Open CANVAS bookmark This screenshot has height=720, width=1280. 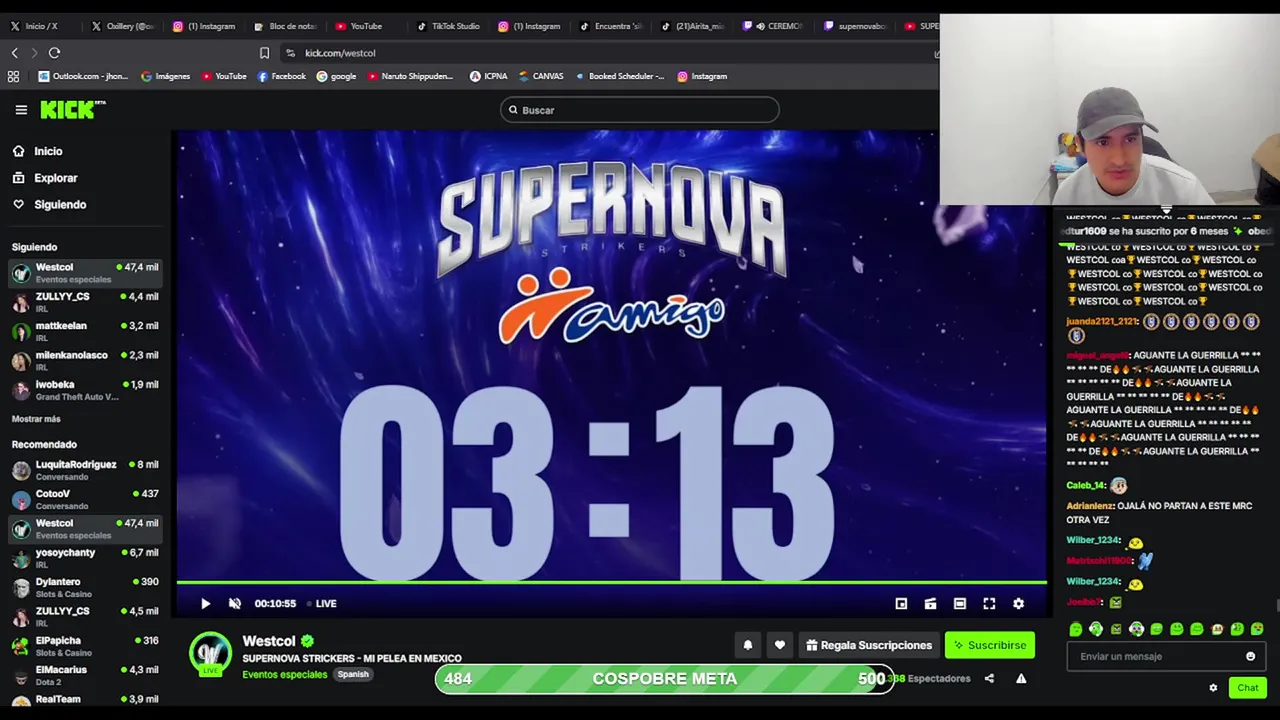click(x=541, y=76)
